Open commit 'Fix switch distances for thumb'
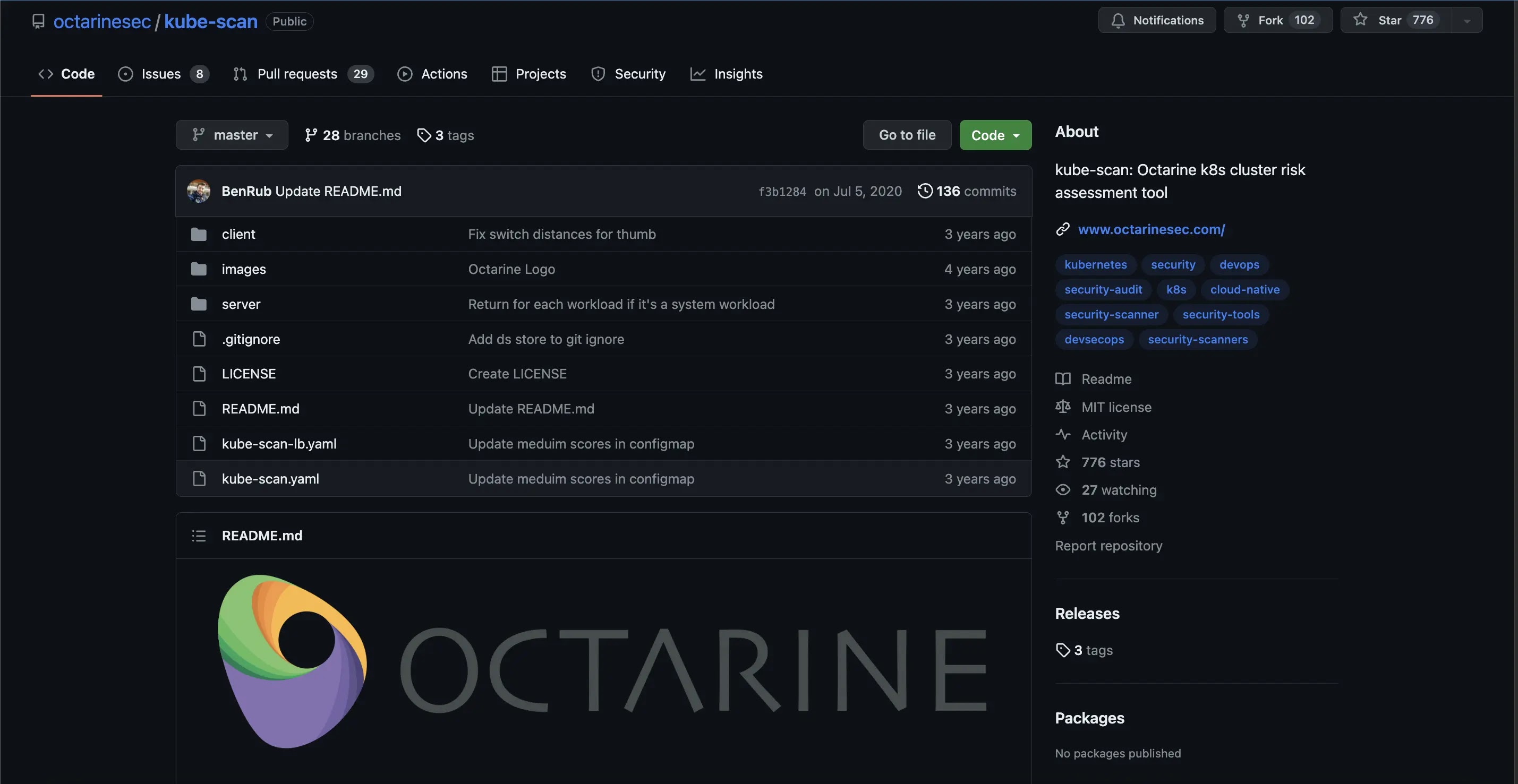This screenshot has width=1518, height=784. [x=561, y=235]
